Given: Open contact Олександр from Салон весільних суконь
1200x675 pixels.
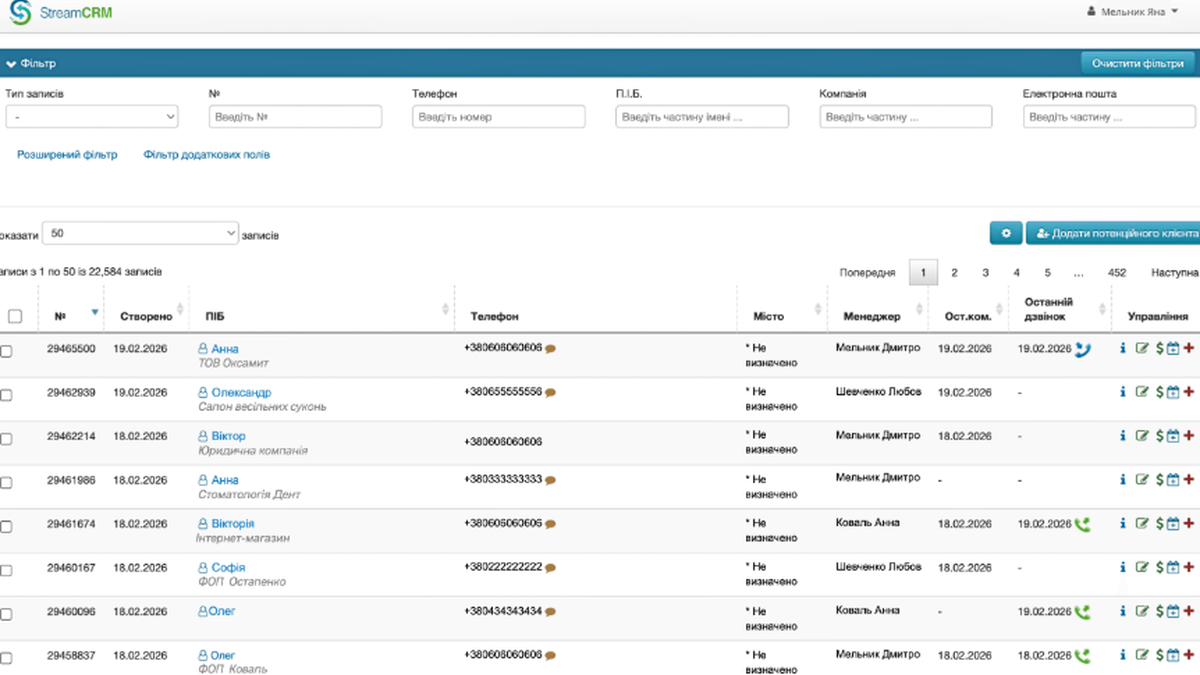Looking at the screenshot, I should pyautogui.click(x=241, y=393).
